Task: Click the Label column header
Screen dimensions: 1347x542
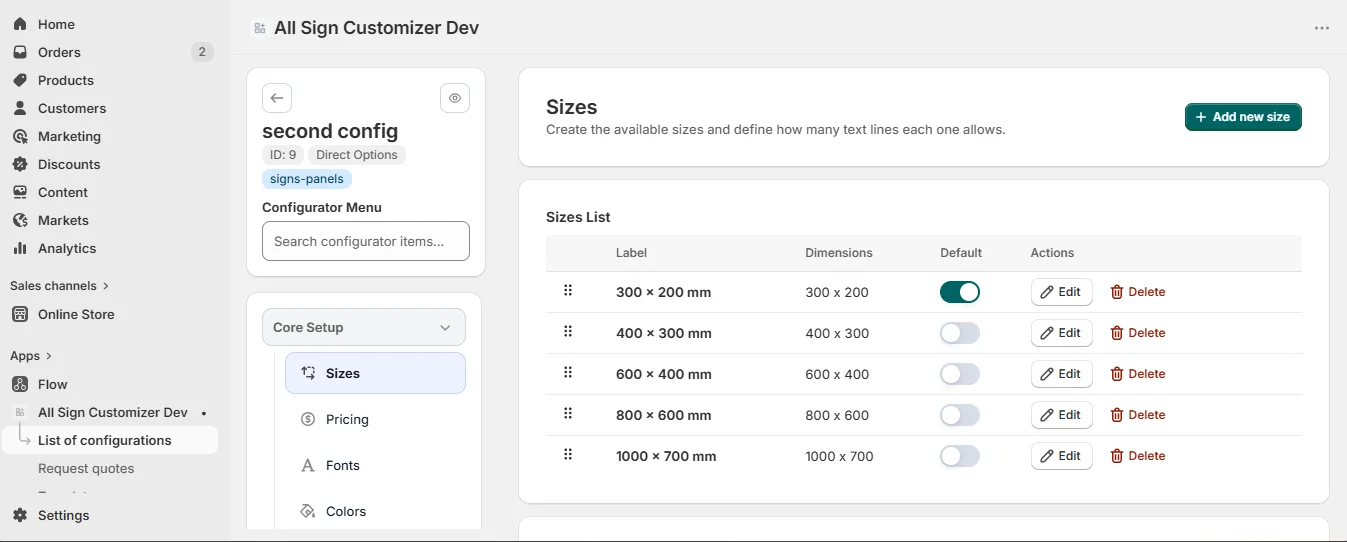Action: tap(631, 253)
